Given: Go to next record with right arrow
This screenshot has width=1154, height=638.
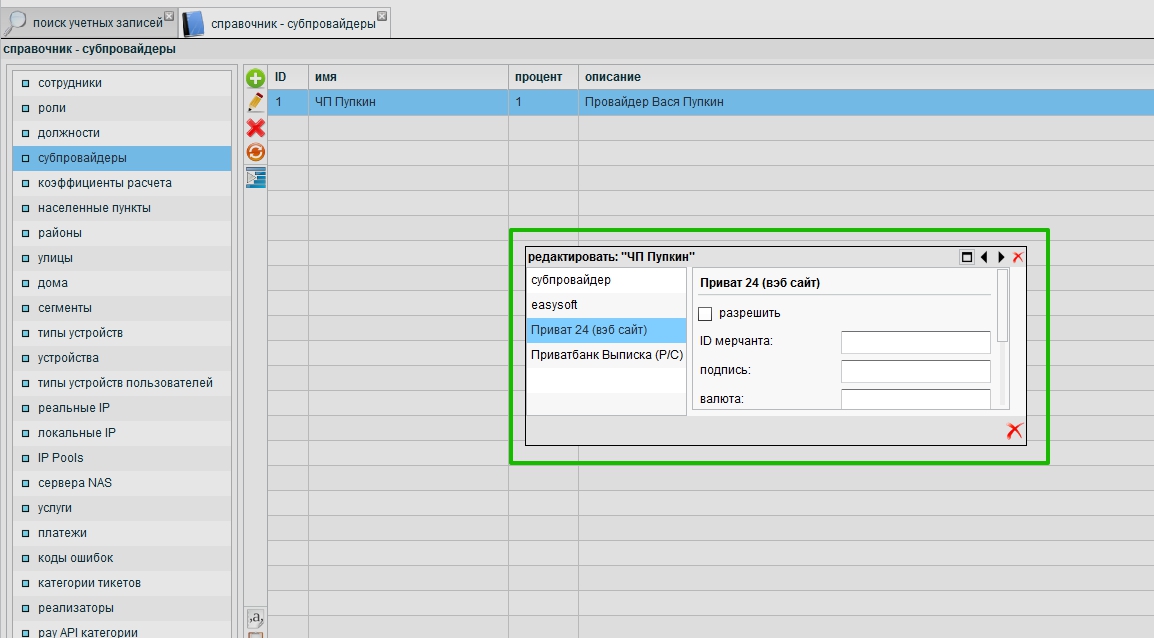Looking at the screenshot, I should point(1001,257).
